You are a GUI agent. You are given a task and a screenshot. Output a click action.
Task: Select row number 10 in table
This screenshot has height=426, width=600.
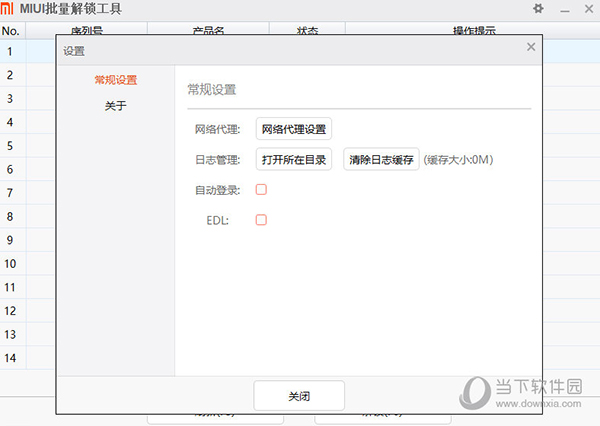10,264
